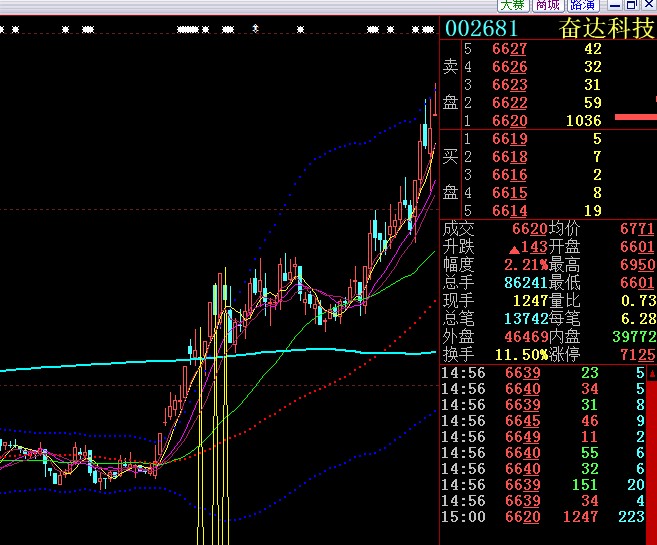Click the 换手 turnover value 11.50%

[x=520, y=355]
